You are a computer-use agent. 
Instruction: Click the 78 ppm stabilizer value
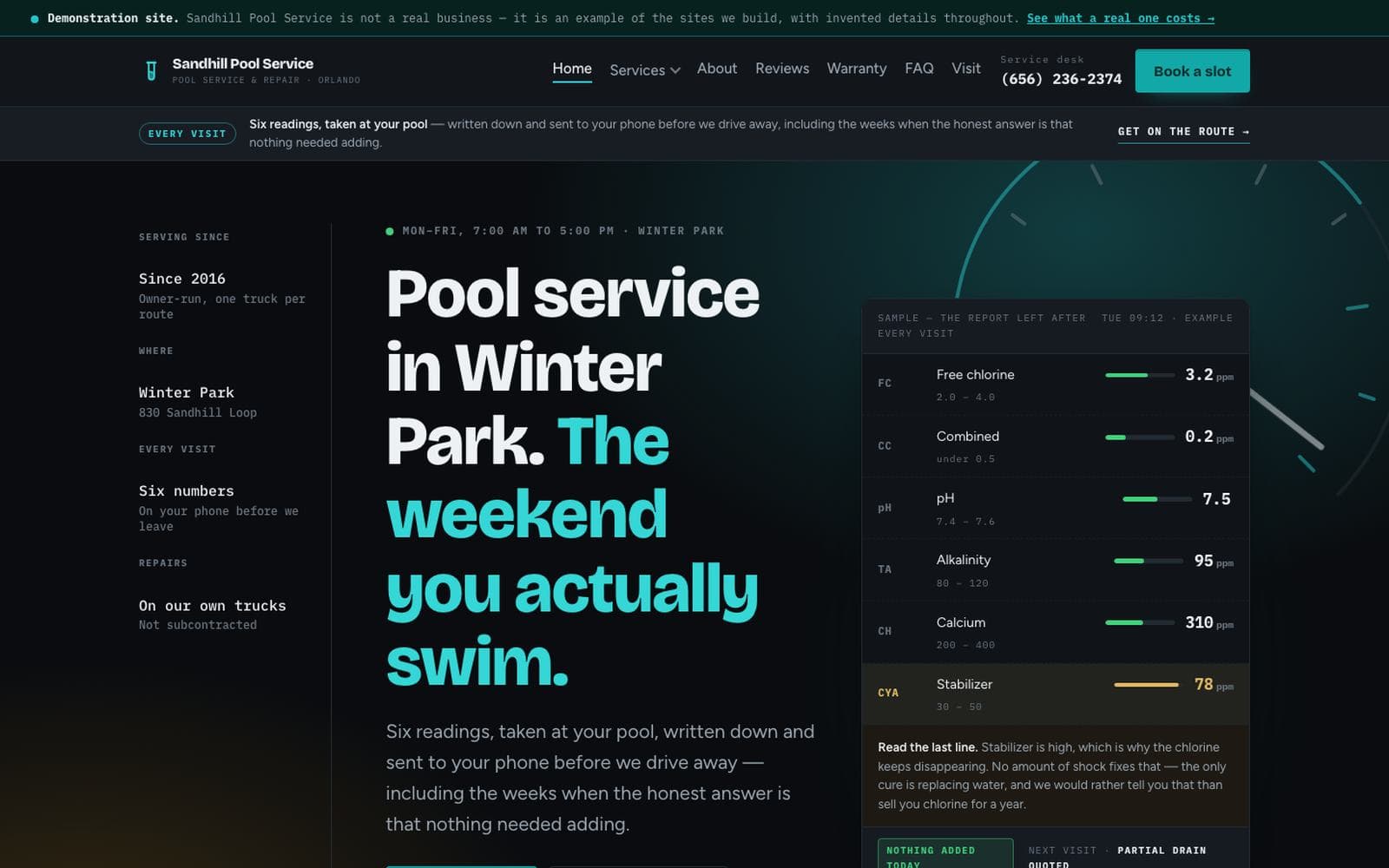1214,685
